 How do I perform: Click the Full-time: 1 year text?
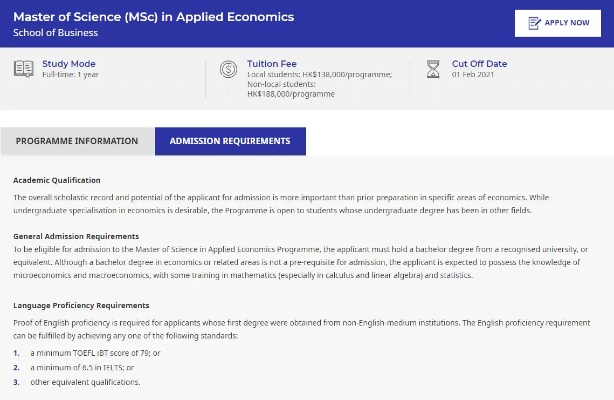point(70,75)
